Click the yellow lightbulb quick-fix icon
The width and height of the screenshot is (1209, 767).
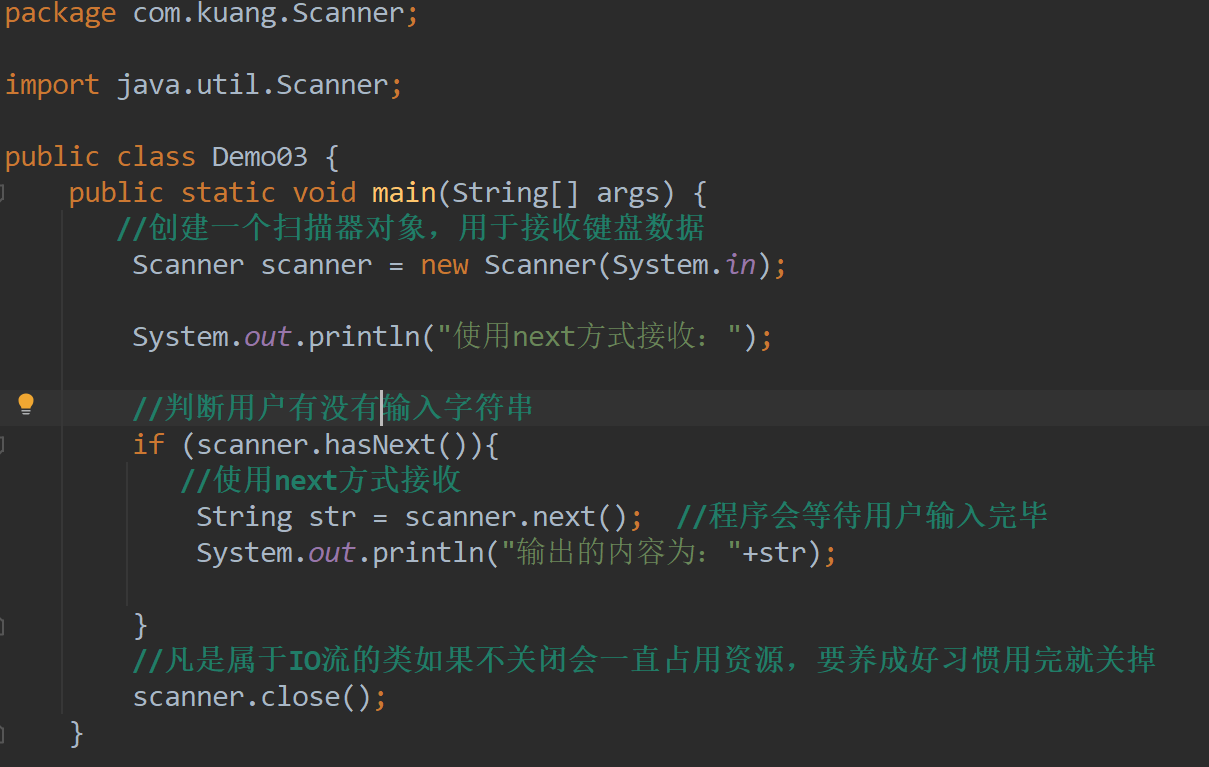[x=26, y=404]
